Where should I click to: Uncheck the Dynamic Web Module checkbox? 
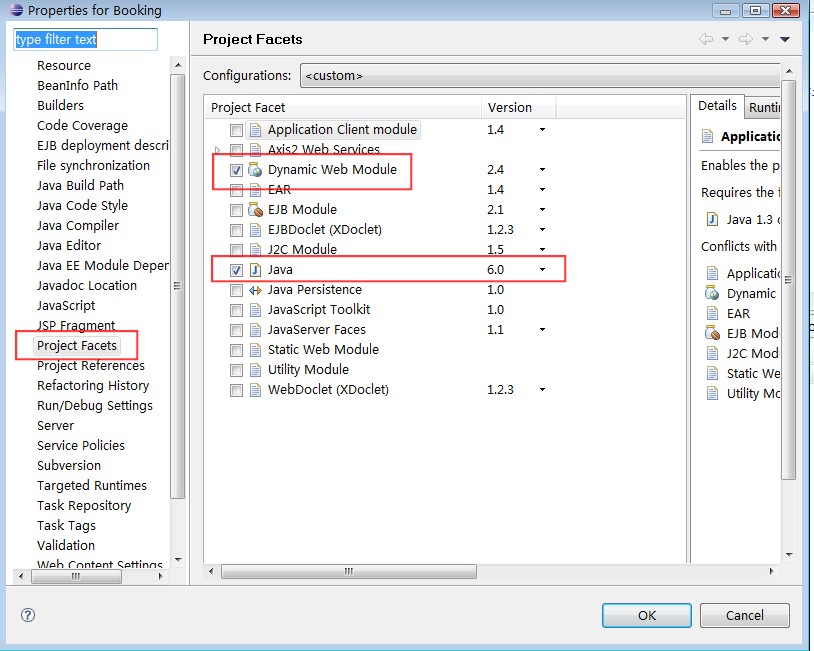(x=236, y=170)
